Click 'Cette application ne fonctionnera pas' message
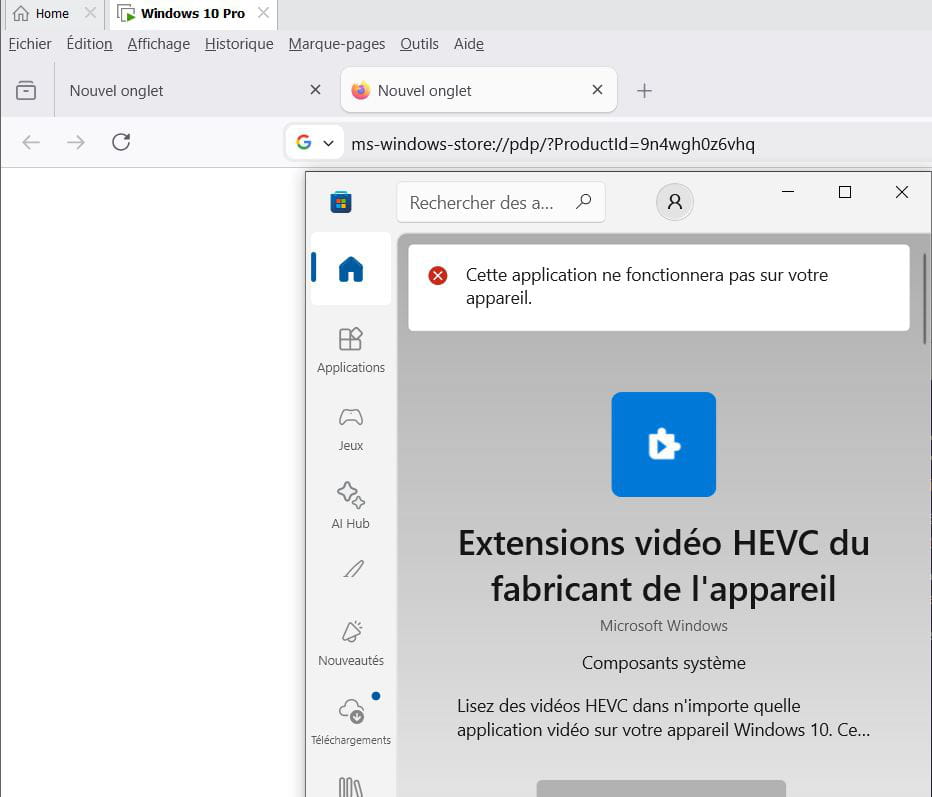Image resolution: width=932 pixels, height=797 pixels. [x=647, y=286]
